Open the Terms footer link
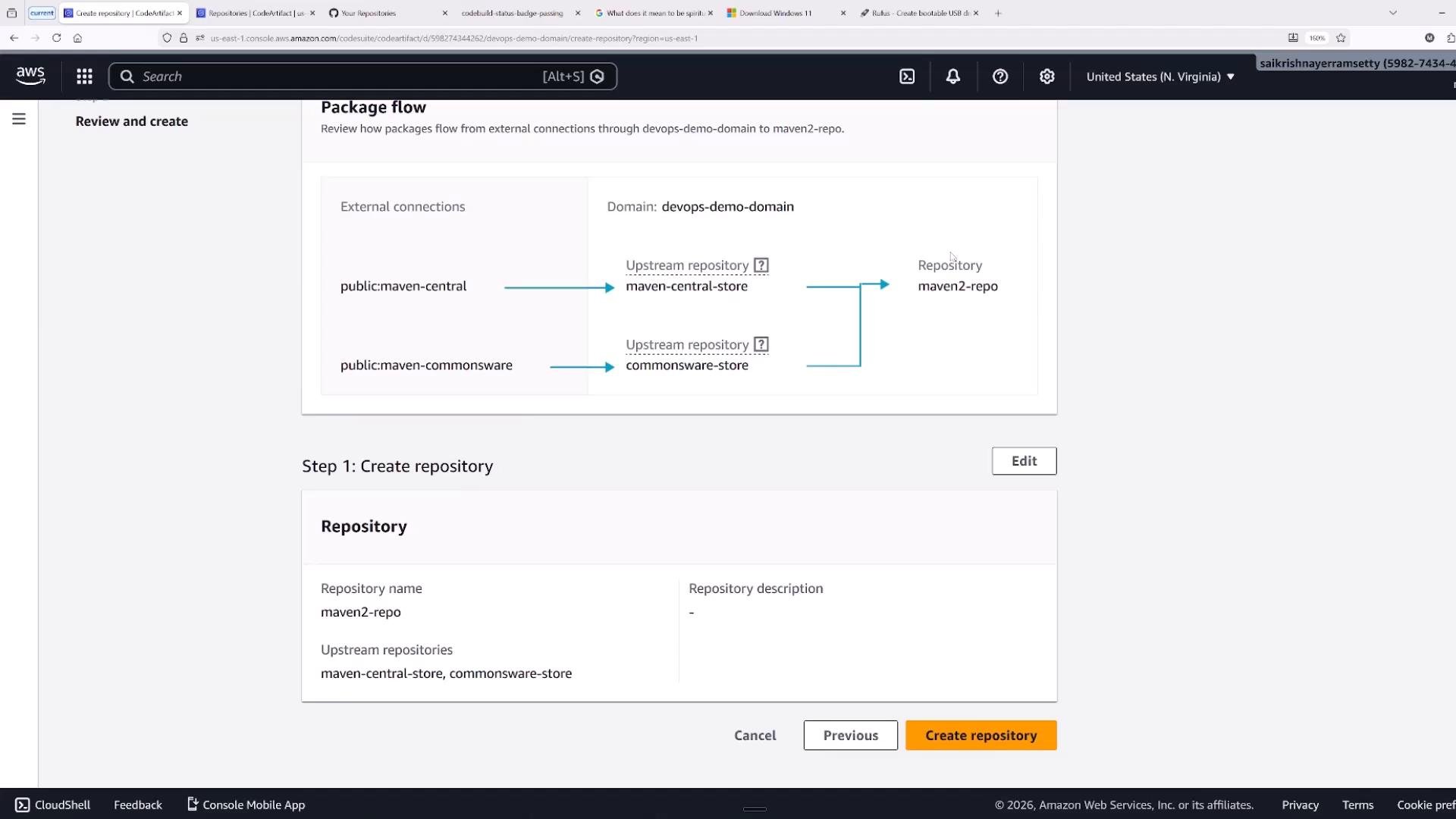1456x819 pixels. click(x=1357, y=805)
